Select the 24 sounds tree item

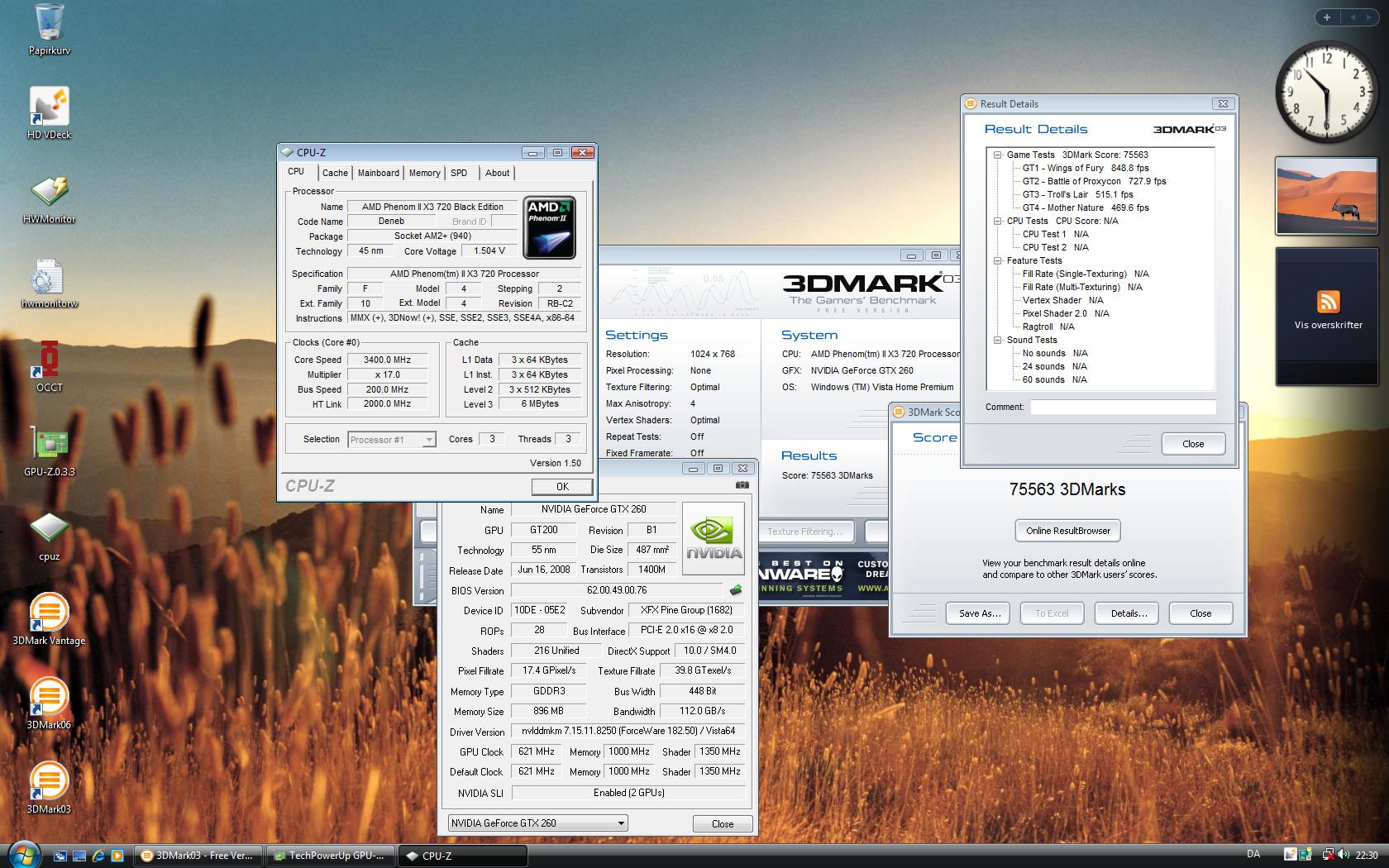coord(1054,366)
